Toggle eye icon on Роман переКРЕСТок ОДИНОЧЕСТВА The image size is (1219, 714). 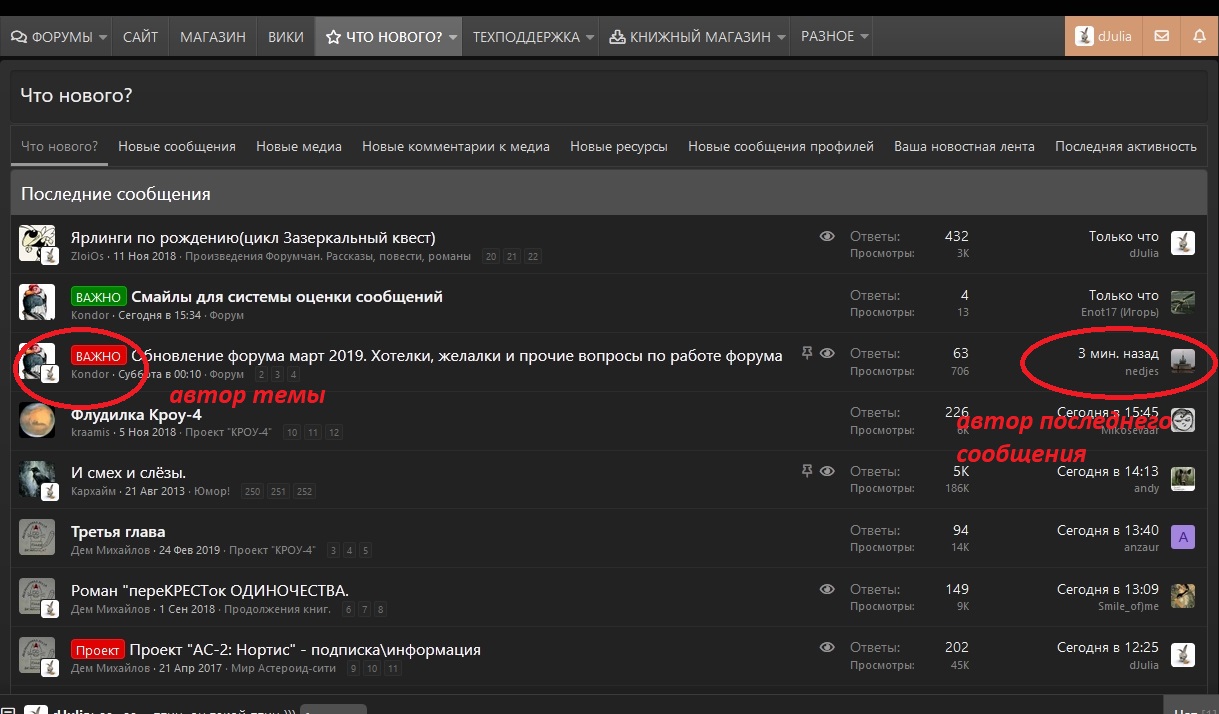[x=827, y=590]
